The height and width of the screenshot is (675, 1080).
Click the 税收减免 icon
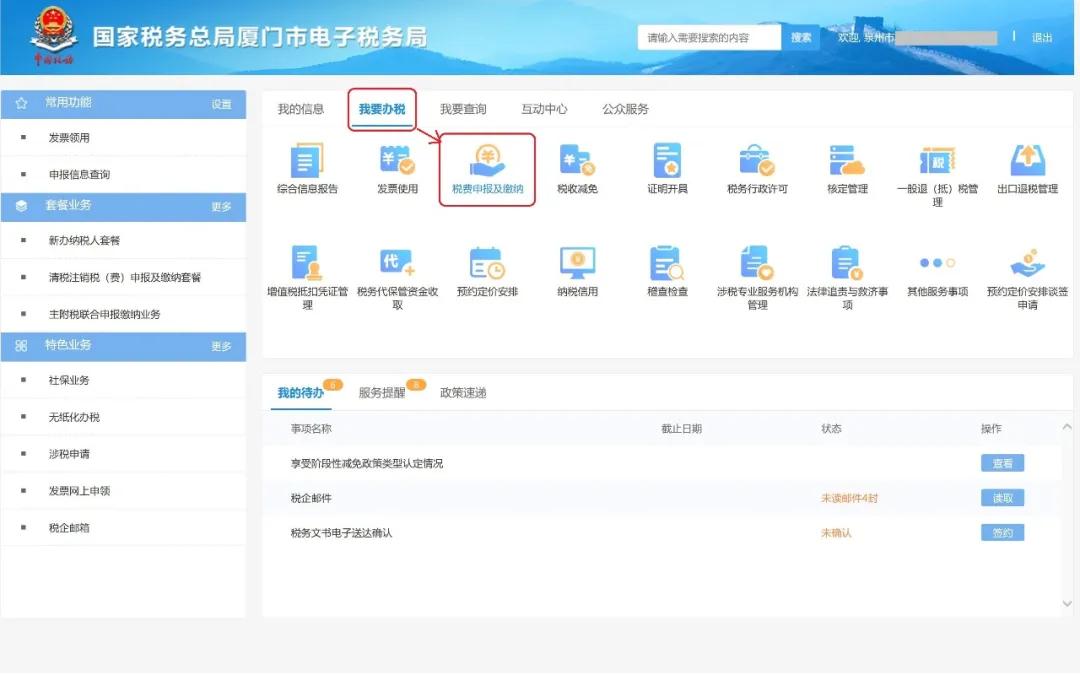pos(579,168)
